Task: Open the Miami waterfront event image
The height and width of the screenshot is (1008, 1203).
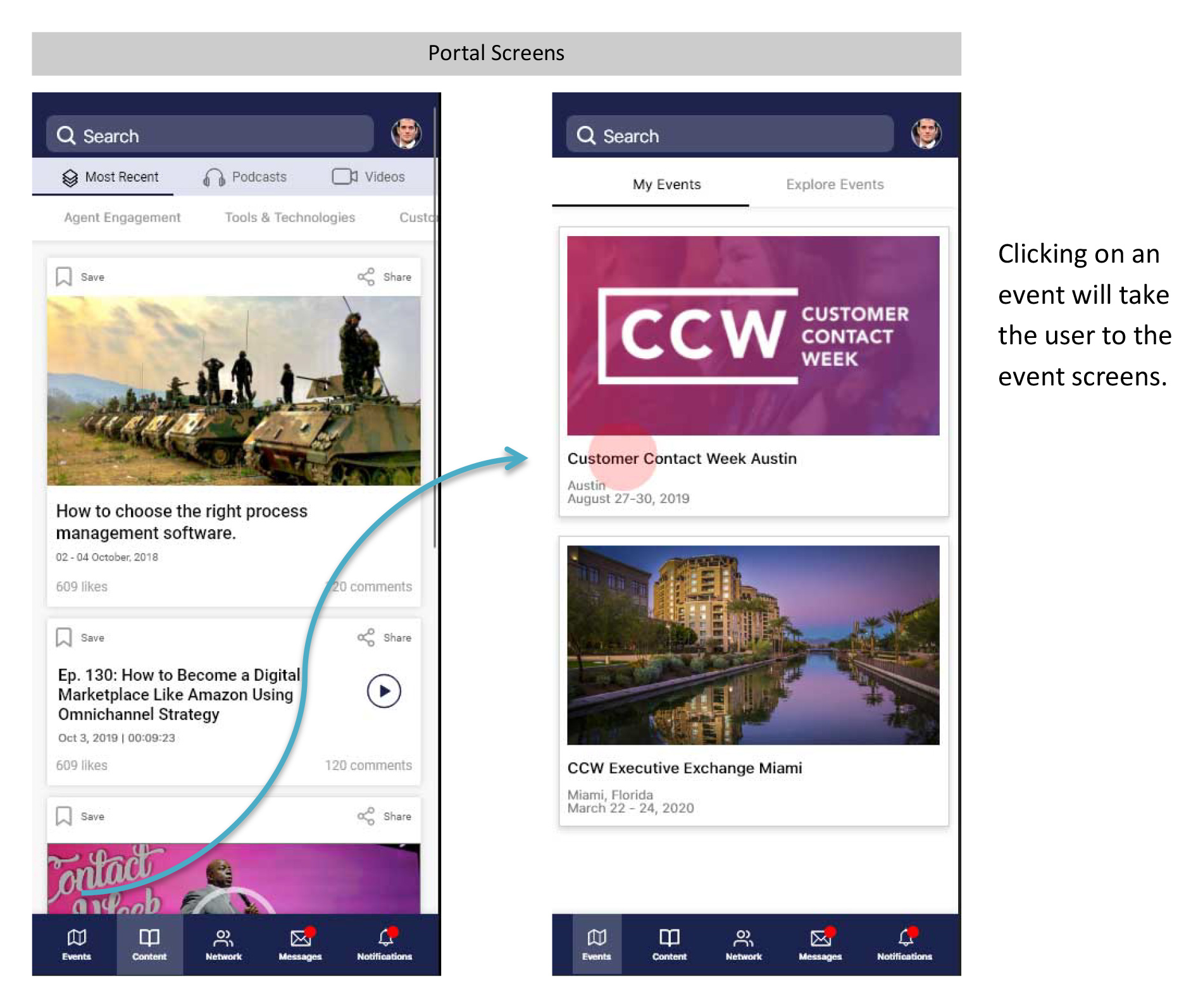Action: pyautogui.click(x=753, y=645)
